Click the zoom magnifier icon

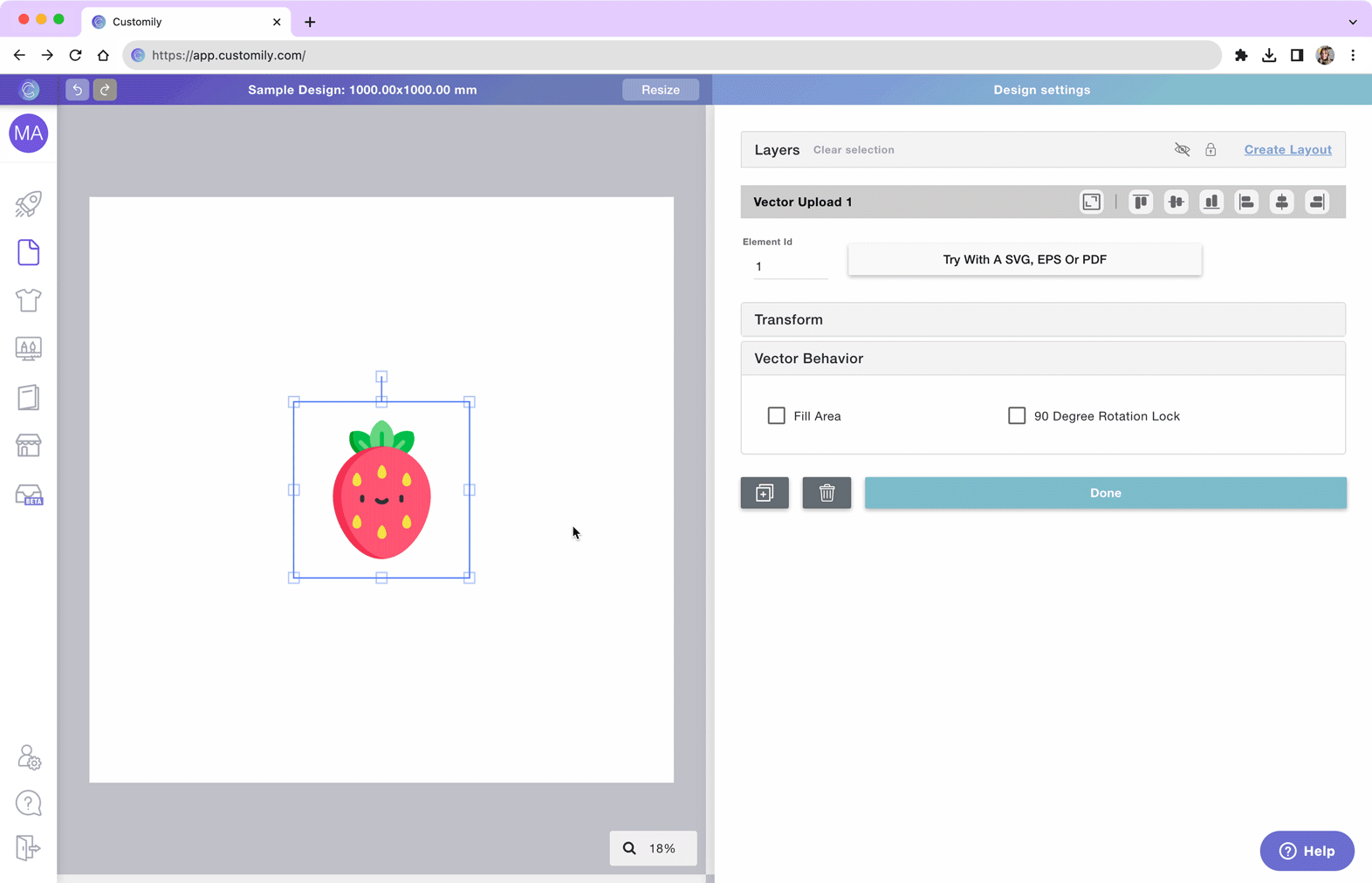[629, 848]
